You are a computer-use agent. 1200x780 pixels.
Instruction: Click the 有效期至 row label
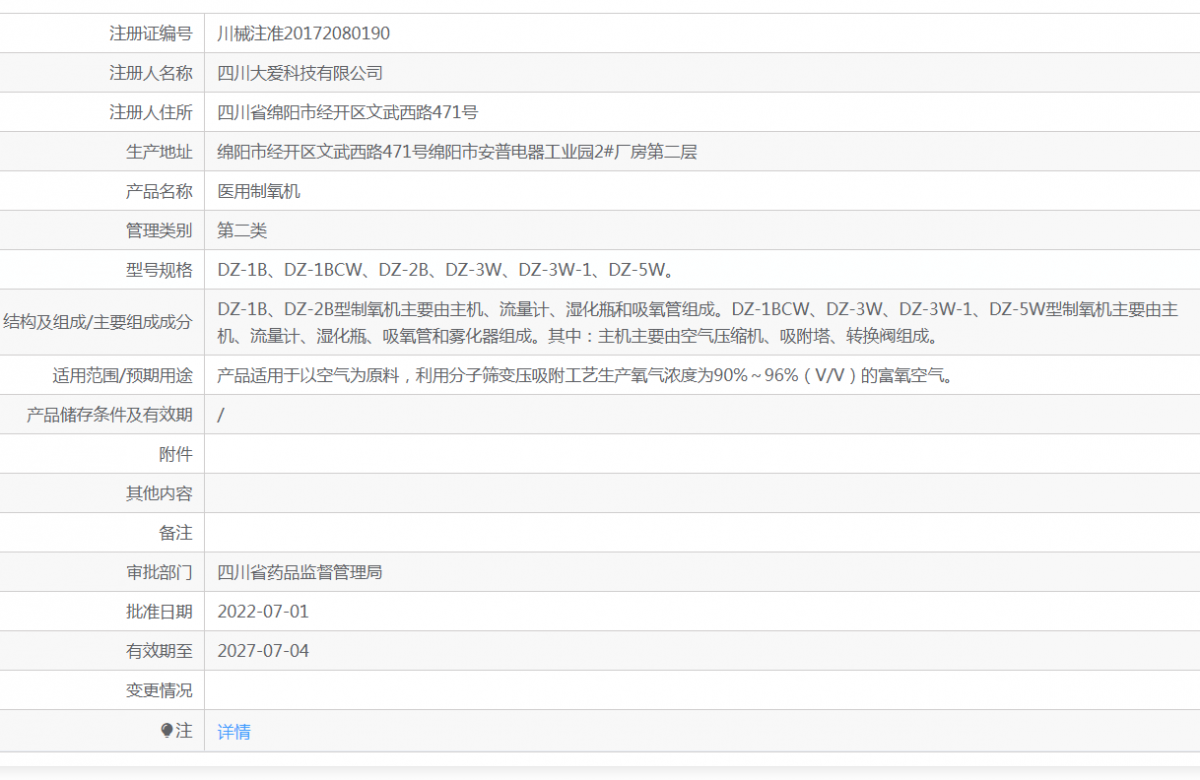[158, 651]
